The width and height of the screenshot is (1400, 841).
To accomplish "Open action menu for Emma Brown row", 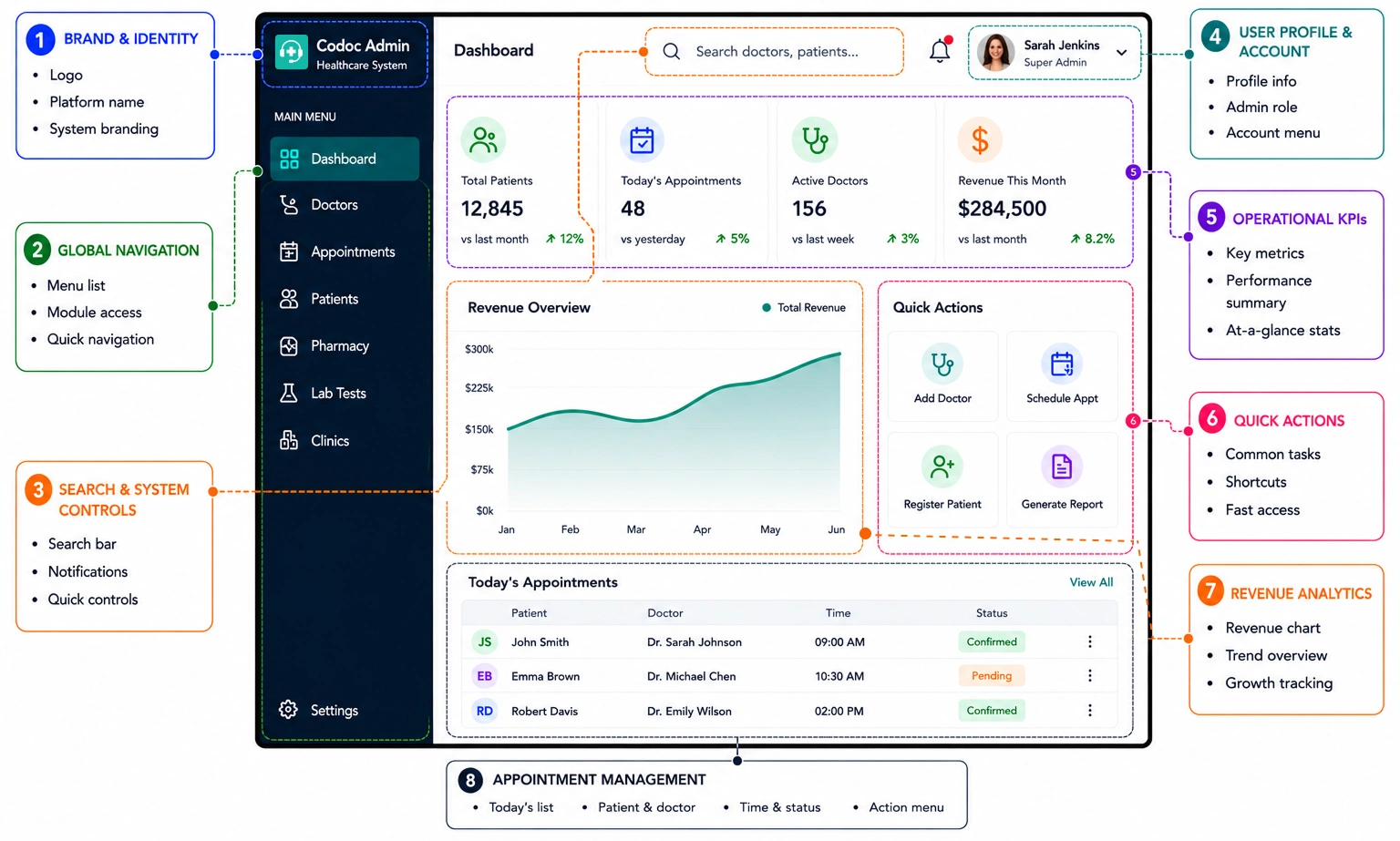I will [1090, 676].
